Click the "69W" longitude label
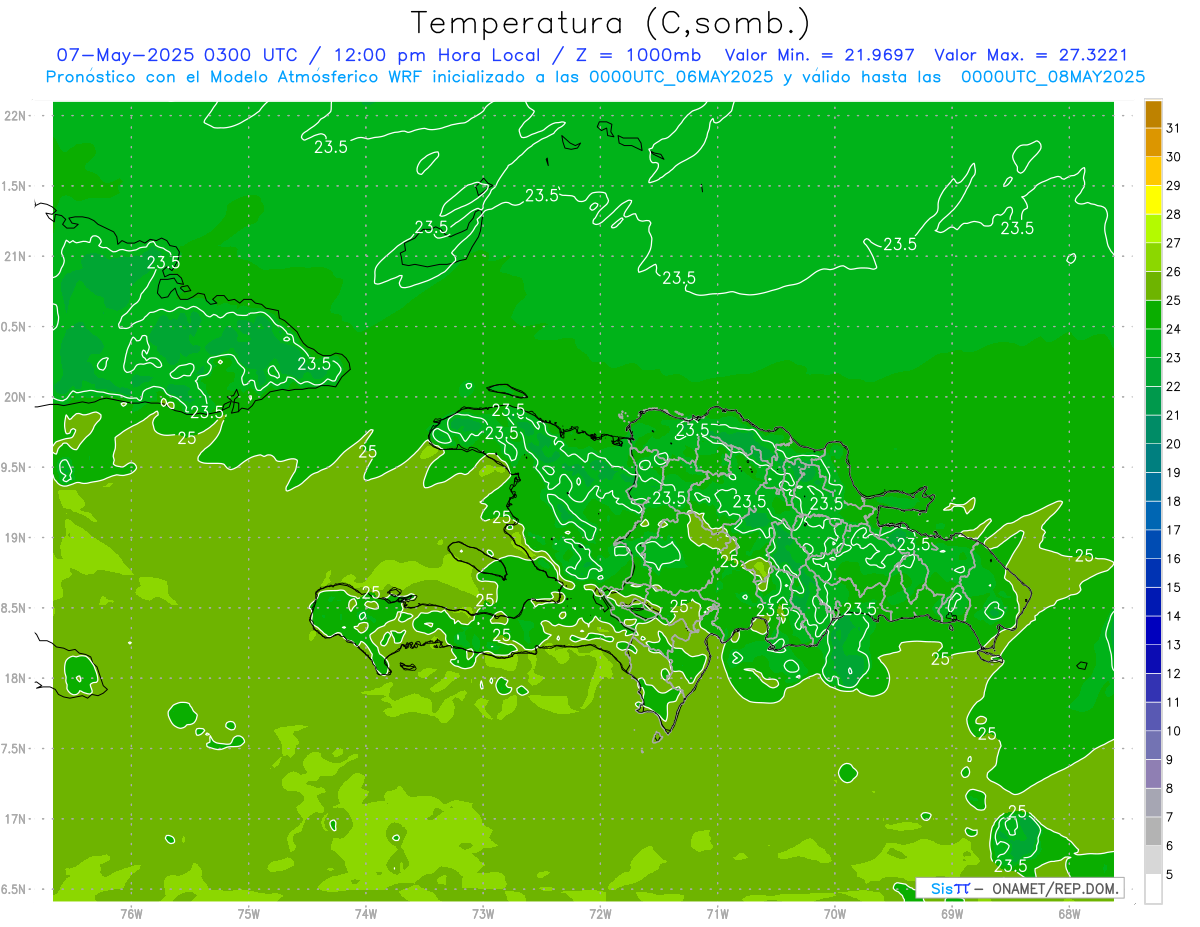The height and width of the screenshot is (927, 1200). pyautogui.click(x=952, y=914)
